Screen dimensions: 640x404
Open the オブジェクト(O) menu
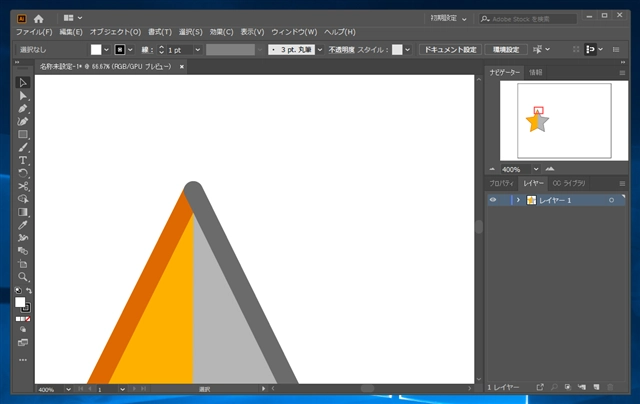click(115, 32)
